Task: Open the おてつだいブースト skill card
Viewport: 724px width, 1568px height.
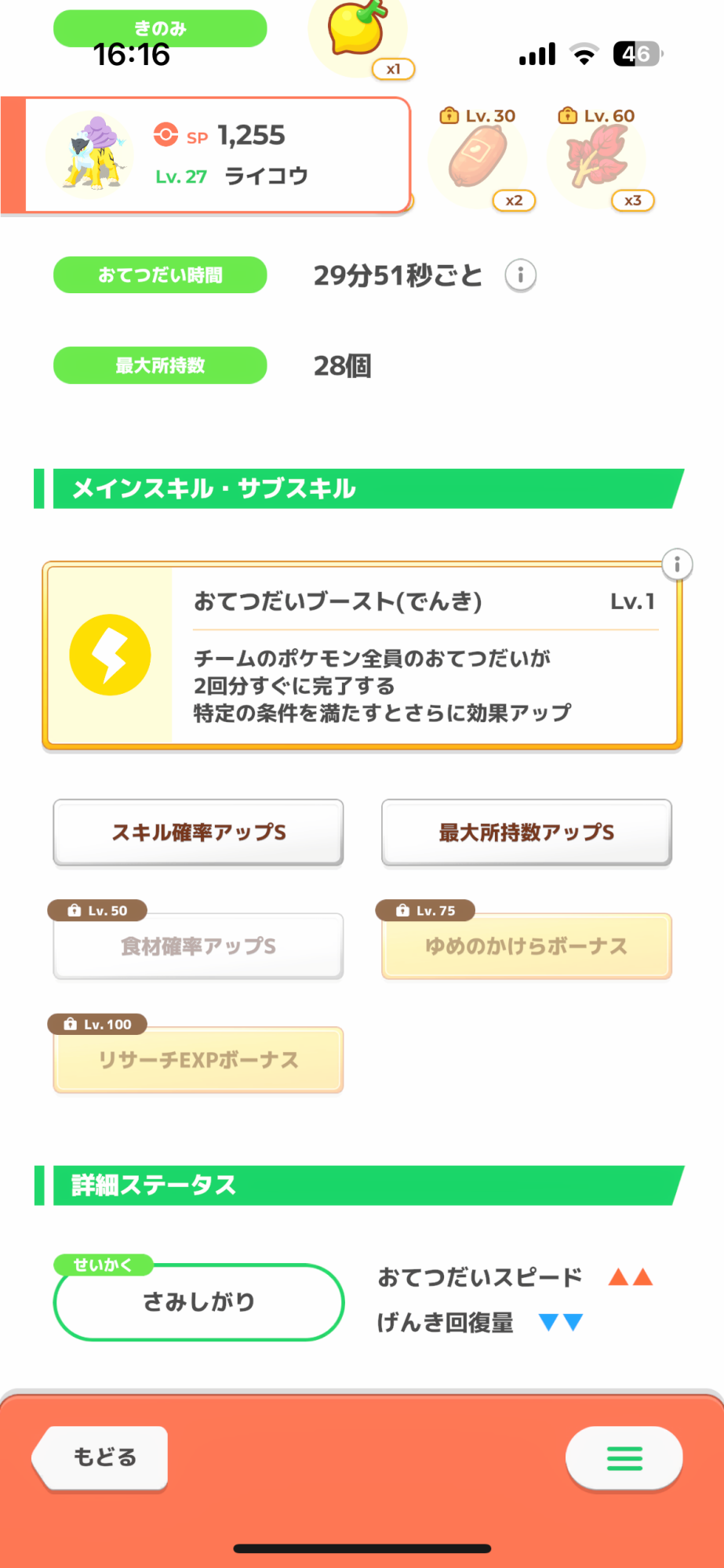Action: coord(424,657)
